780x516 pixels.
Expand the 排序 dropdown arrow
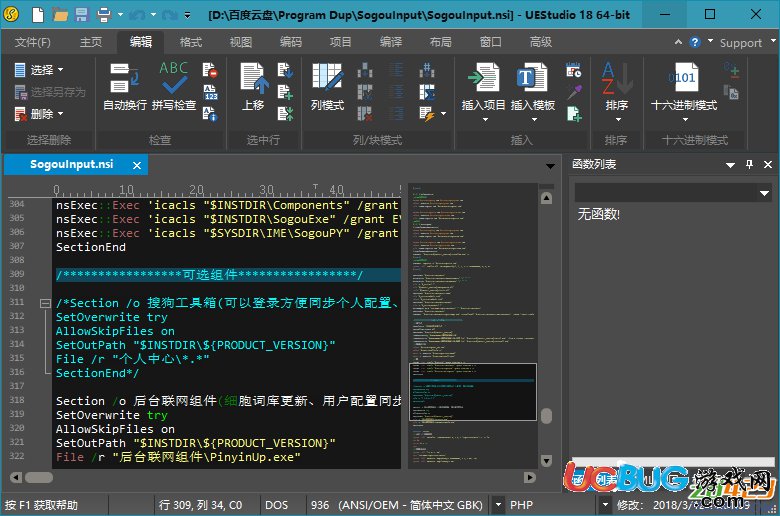[618, 119]
